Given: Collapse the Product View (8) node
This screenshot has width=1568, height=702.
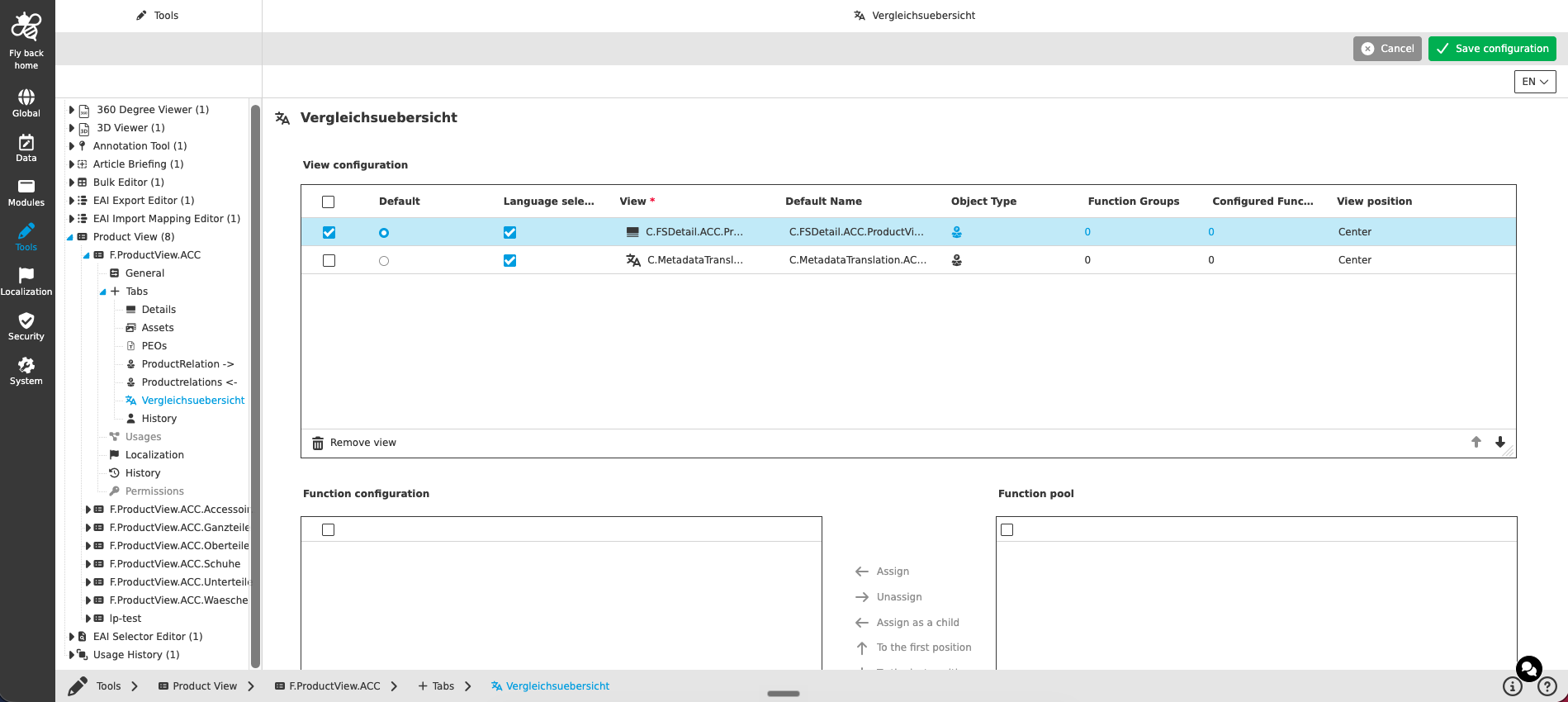Looking at the screenshot, I should click(x=70, y=237).
